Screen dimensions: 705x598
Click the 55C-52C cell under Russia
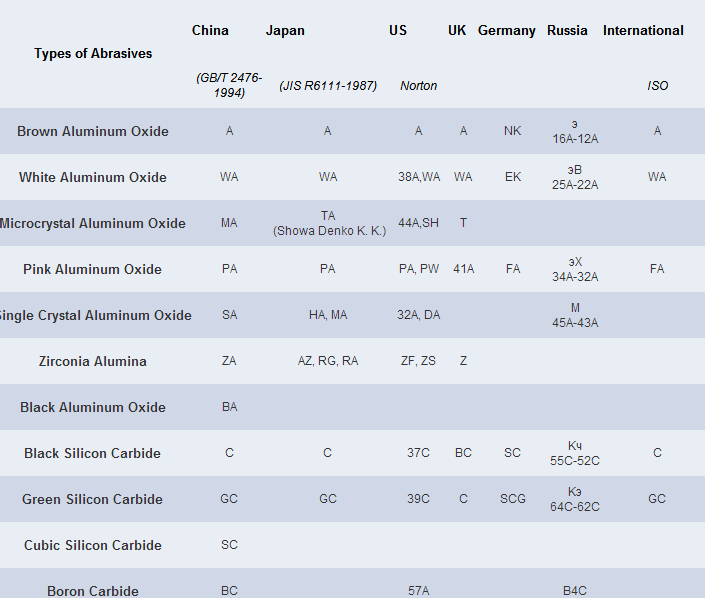575,460
